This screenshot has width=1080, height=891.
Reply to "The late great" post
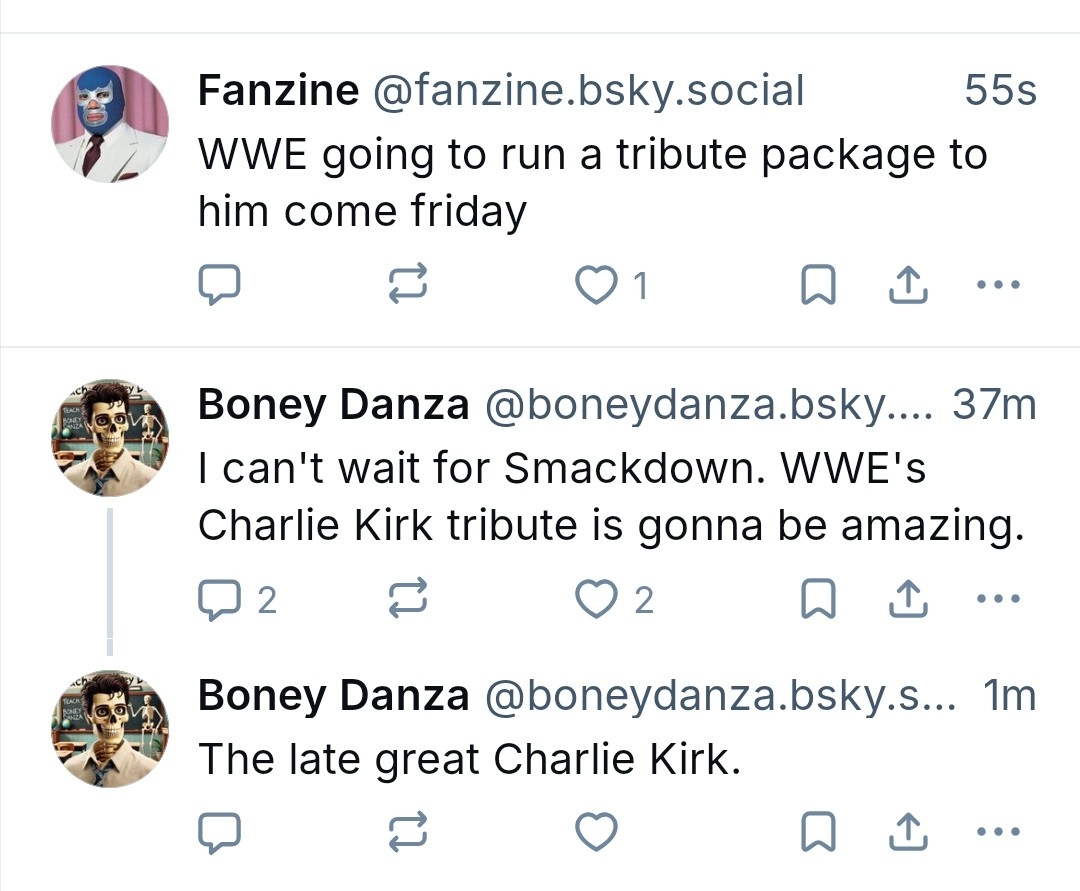click(218, 831)
